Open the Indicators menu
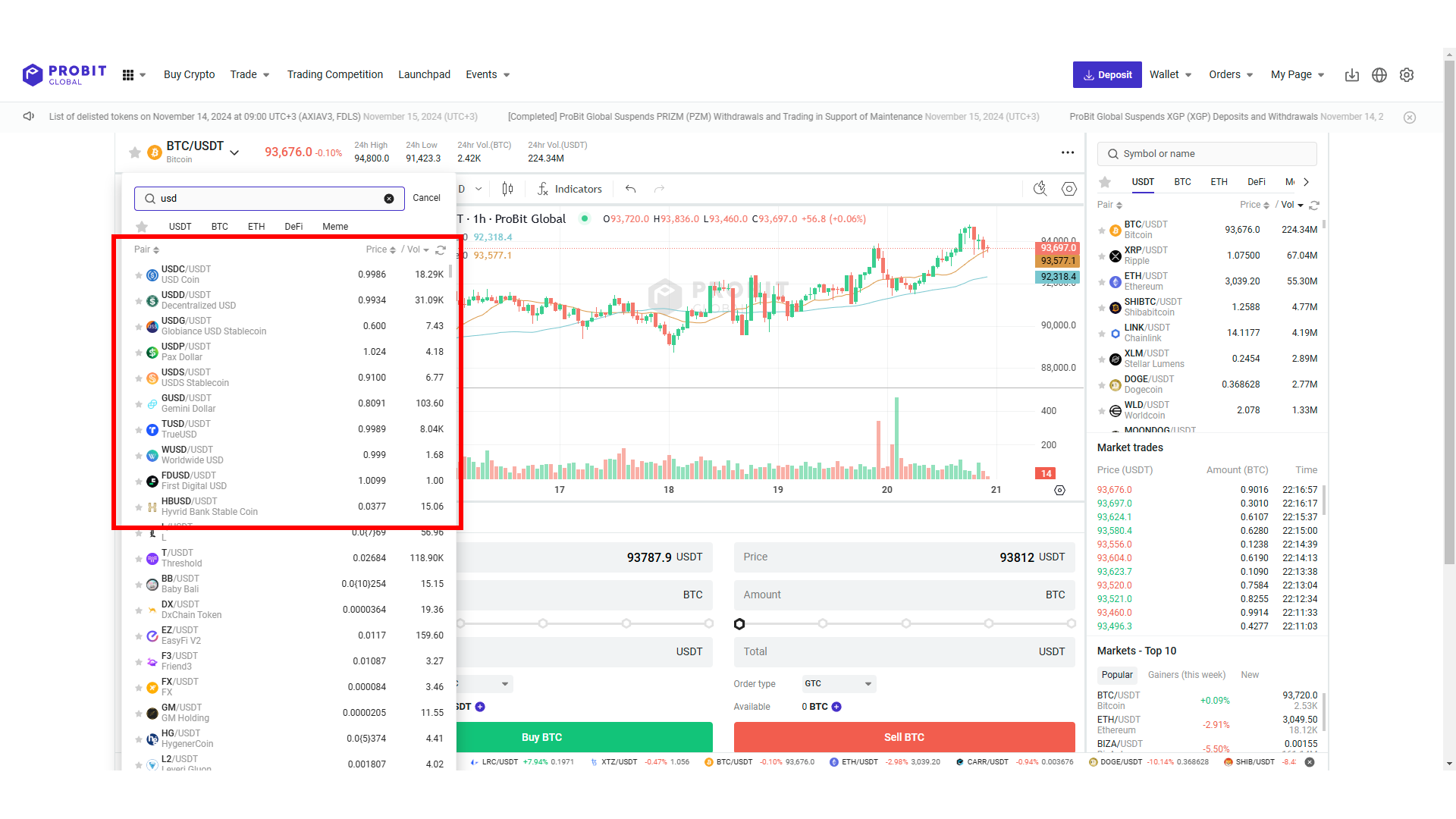 click(570, 189)
